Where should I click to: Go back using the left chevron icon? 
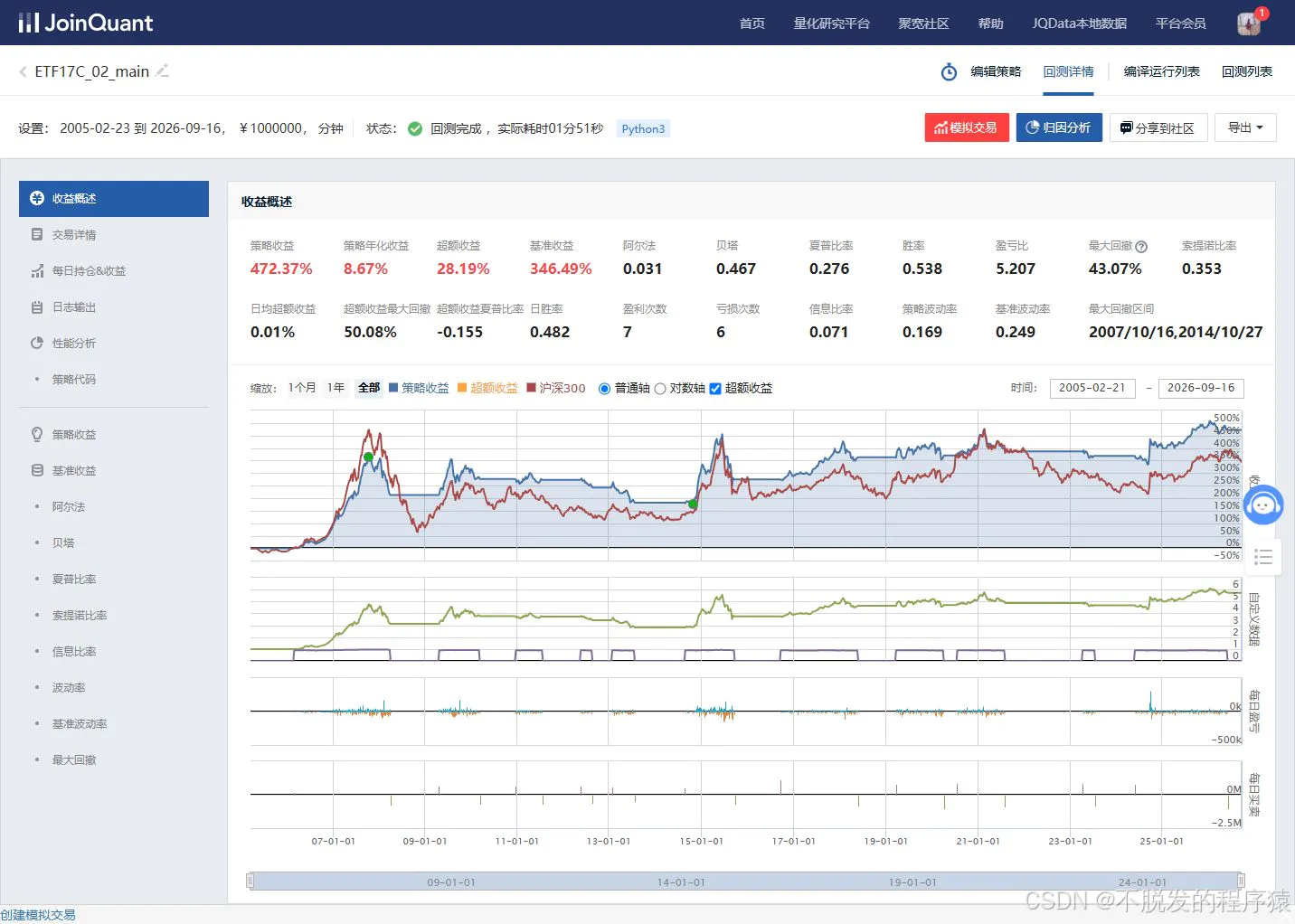point(23,71)
